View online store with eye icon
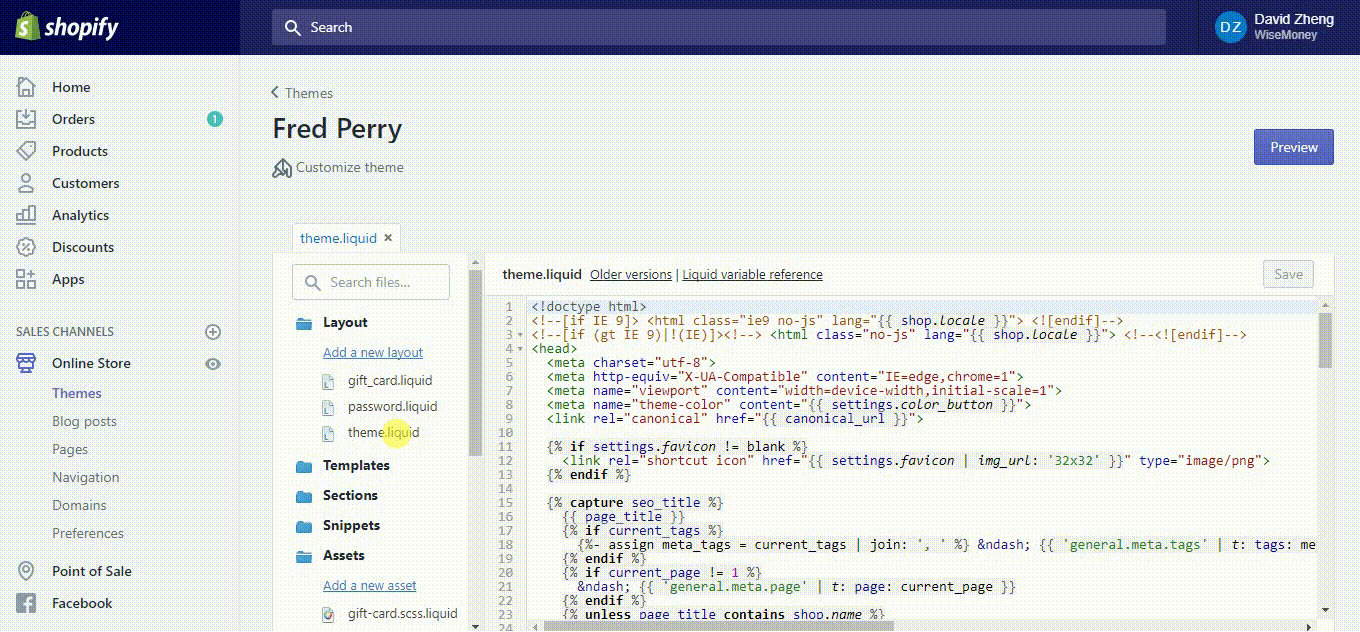Viewport: 1360px width, 632px height. (213, 364)
